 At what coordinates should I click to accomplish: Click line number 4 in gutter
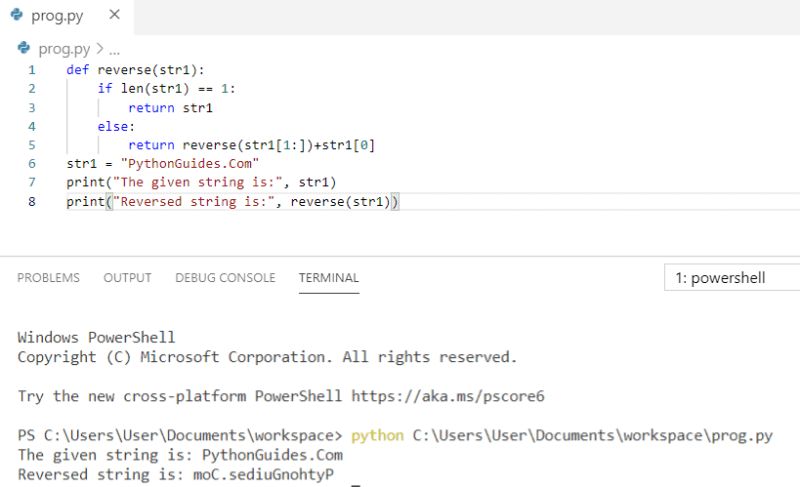[32, 126]
